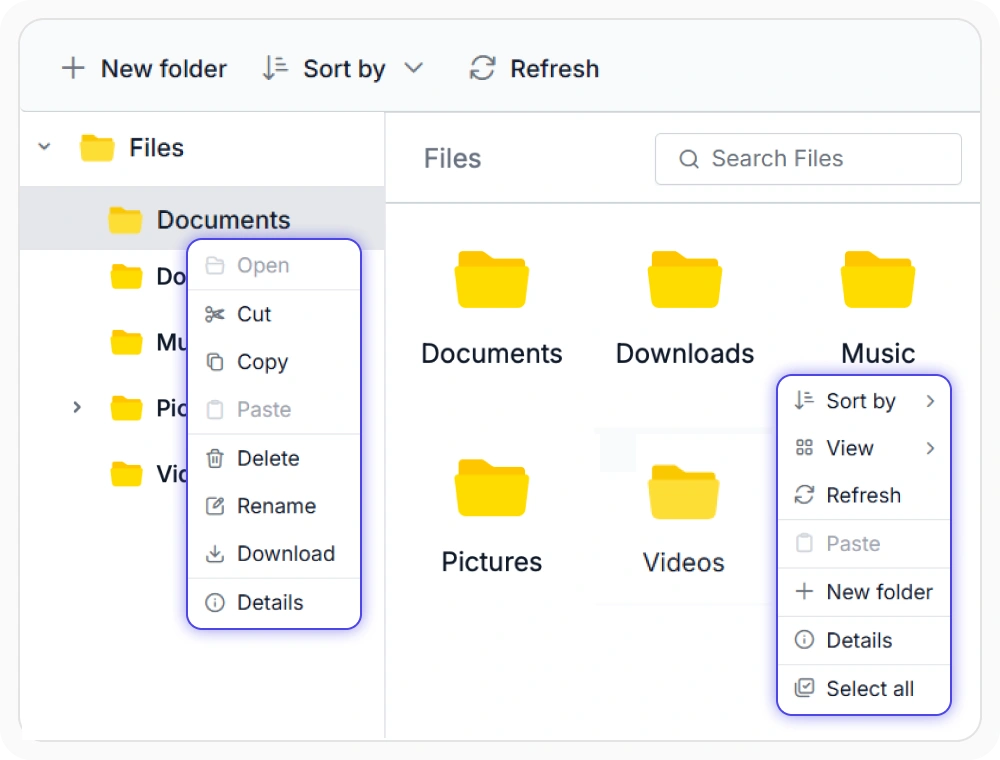Screen dimensions: 1000x760
Task: Click plus icon in layout context menu
Action: point(804,591)
